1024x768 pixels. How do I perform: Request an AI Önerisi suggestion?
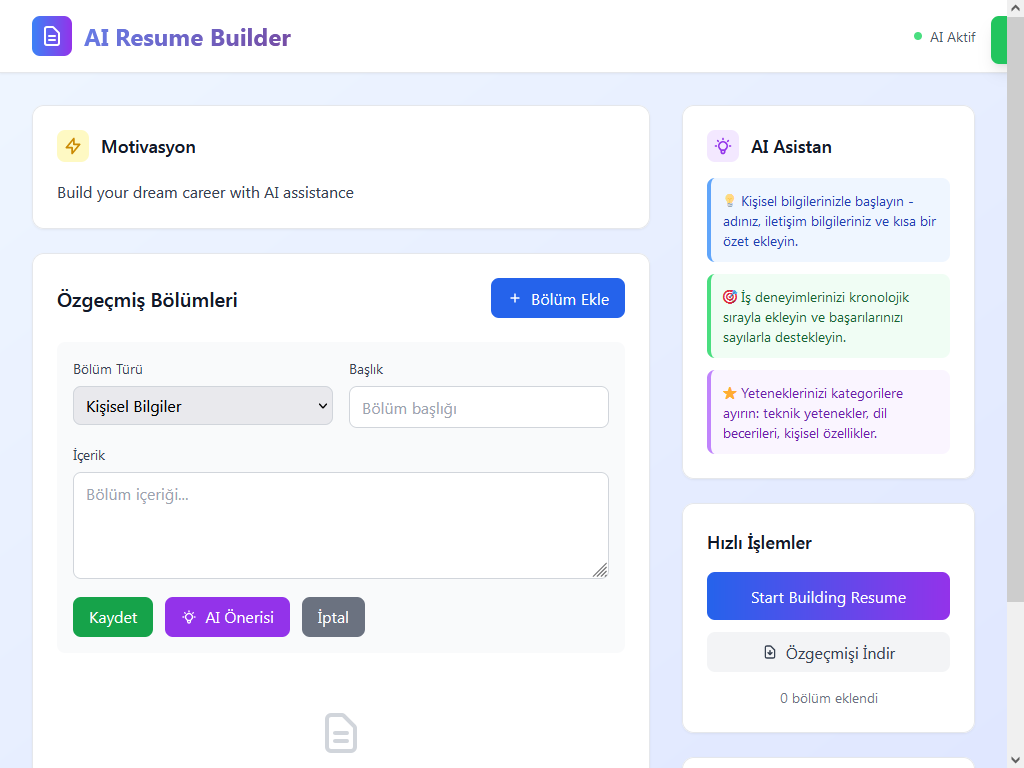(227, 617)
